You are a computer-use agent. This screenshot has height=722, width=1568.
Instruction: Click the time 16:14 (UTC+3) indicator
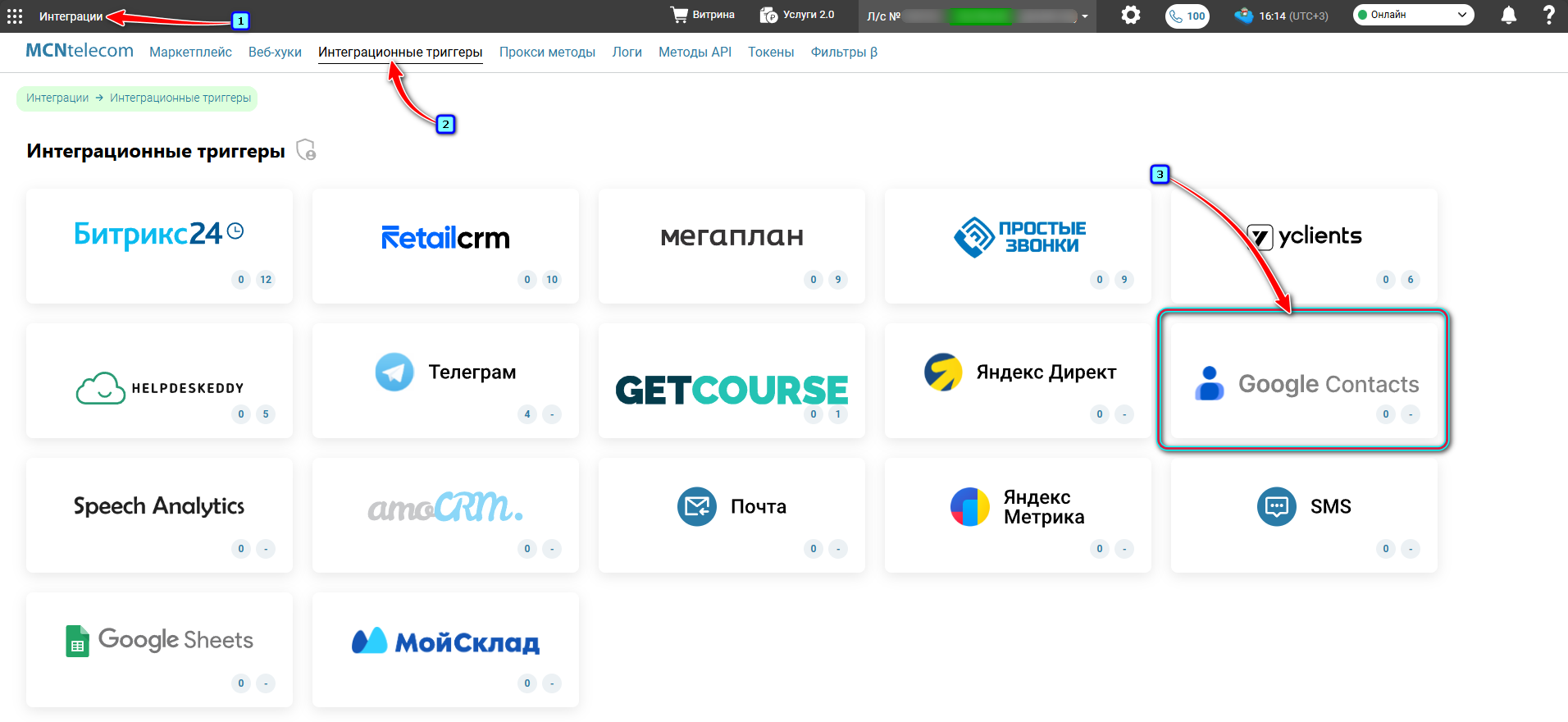point(1282,16)
